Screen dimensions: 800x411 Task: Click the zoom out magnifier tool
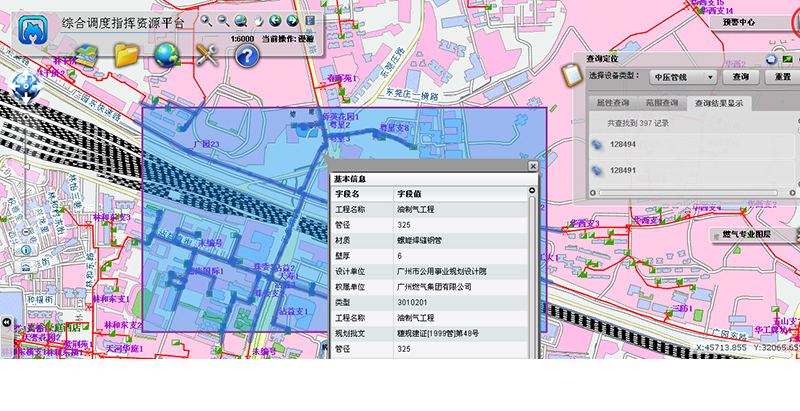224,19
